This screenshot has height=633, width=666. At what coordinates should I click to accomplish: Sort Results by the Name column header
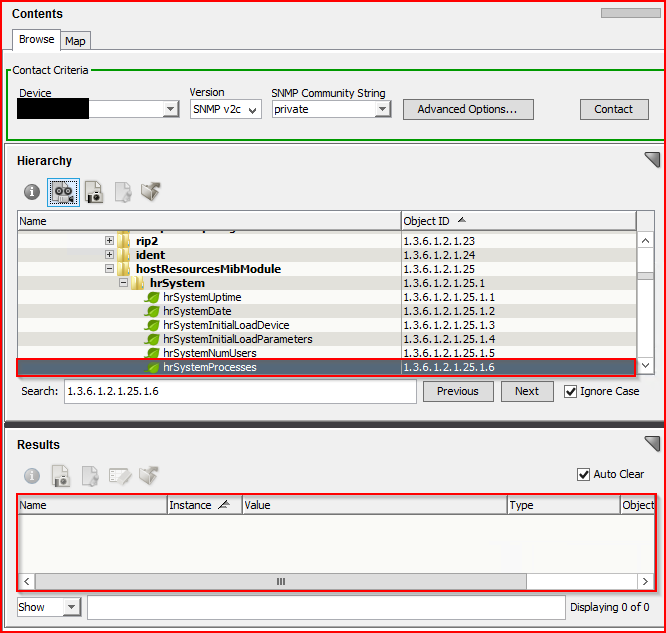click(x=93, y=505)
